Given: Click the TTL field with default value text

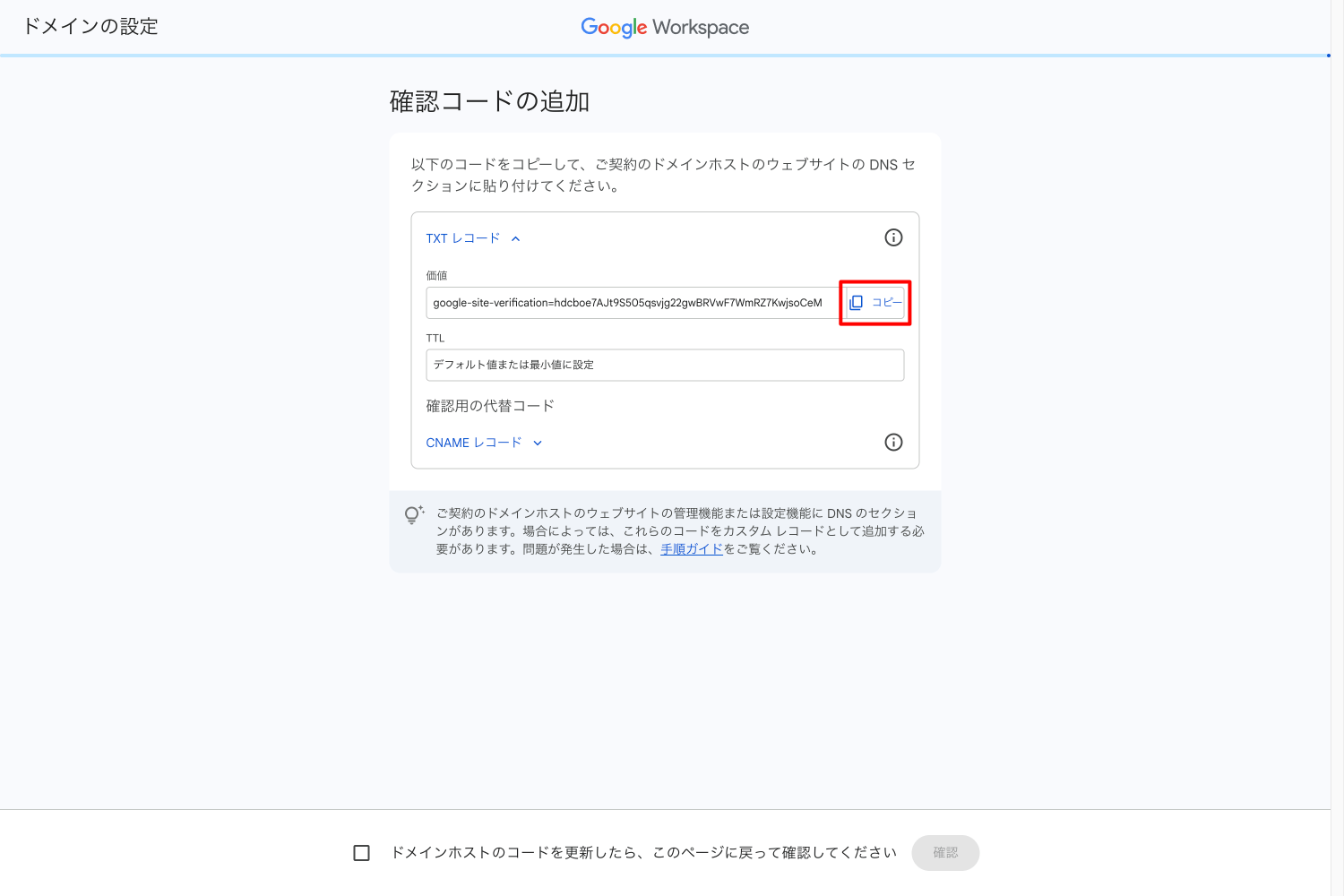Looking at the screenshot, I should click(664, 365).
